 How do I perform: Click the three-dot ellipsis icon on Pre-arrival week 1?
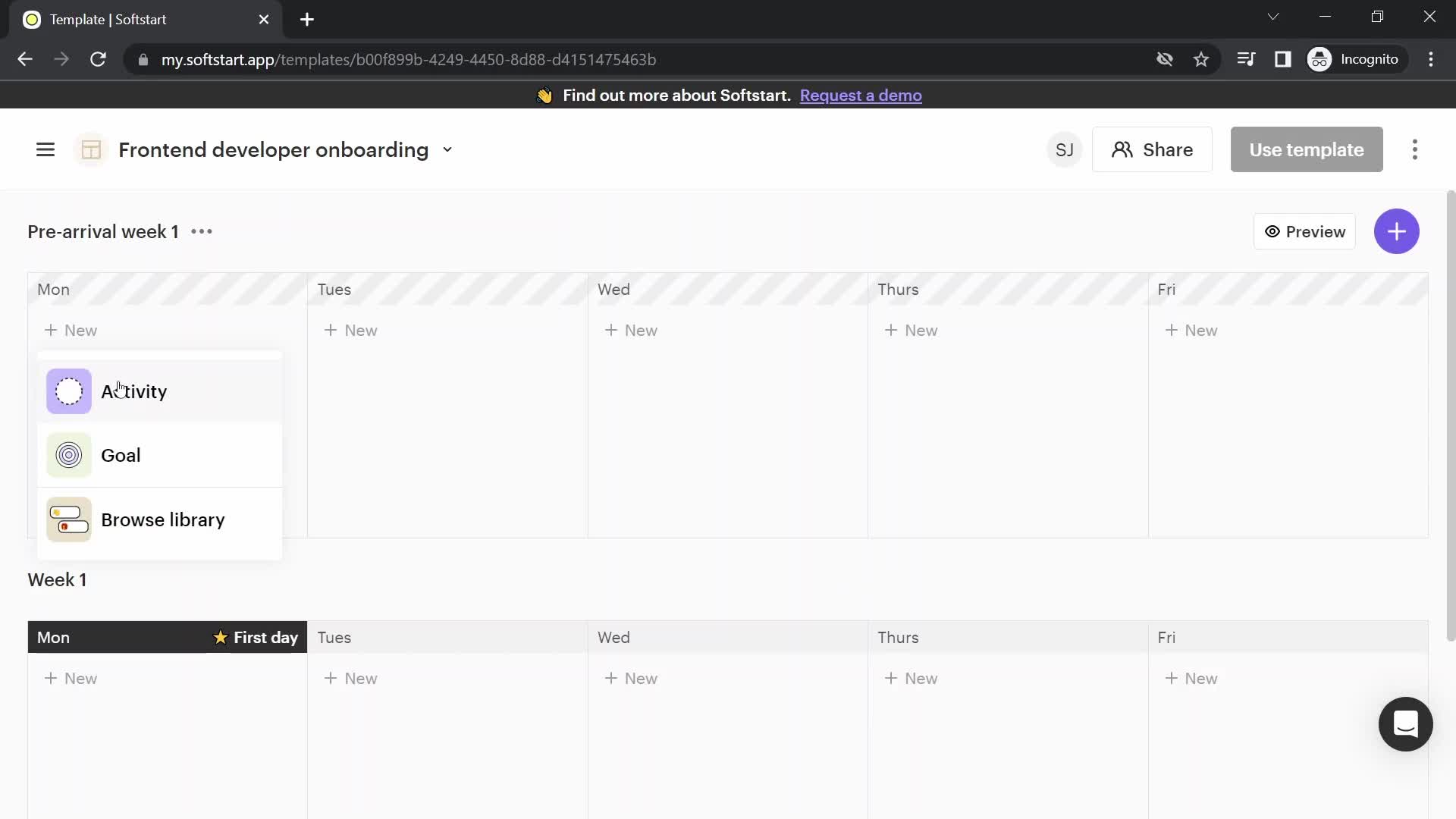click(x=200, y=232)
